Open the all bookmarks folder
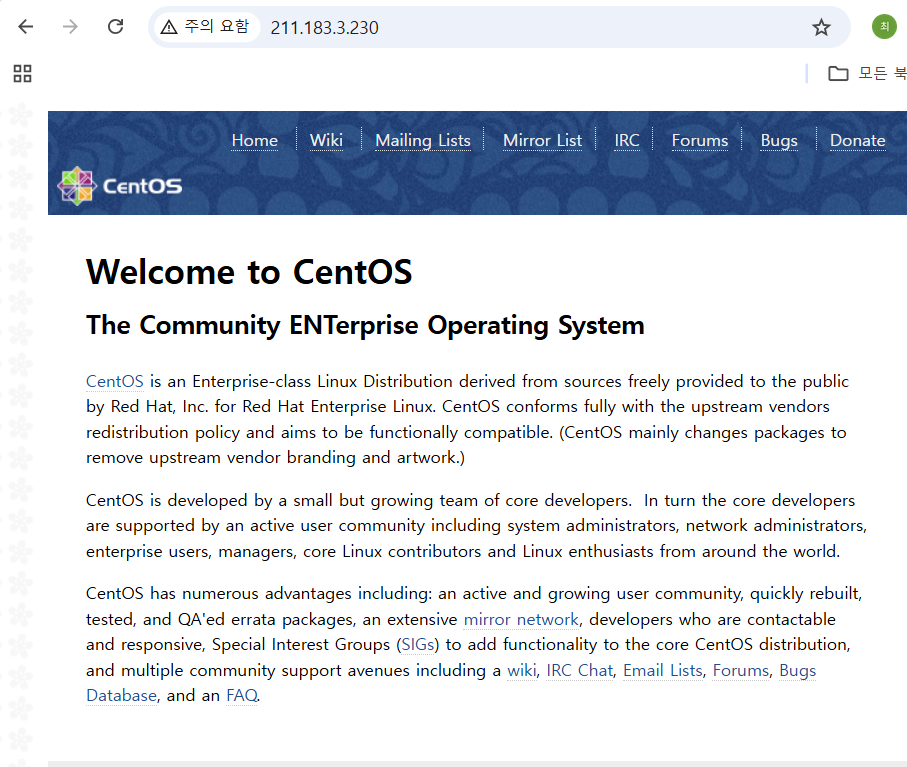The height and width of the screenshot is (767, 907). tap(867, 73)
